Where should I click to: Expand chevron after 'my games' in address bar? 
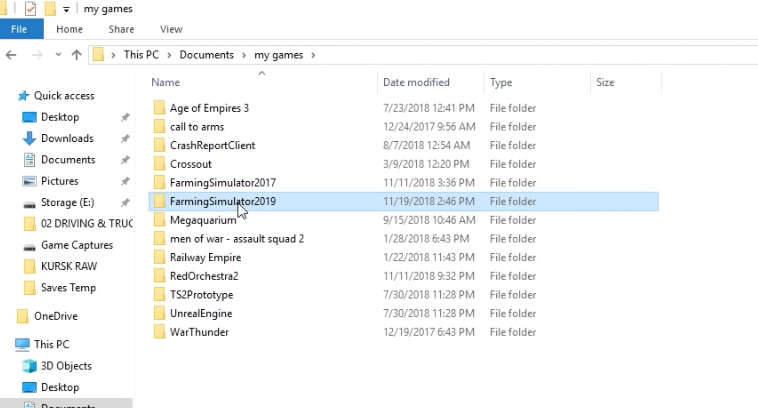(x=313, y=55)
